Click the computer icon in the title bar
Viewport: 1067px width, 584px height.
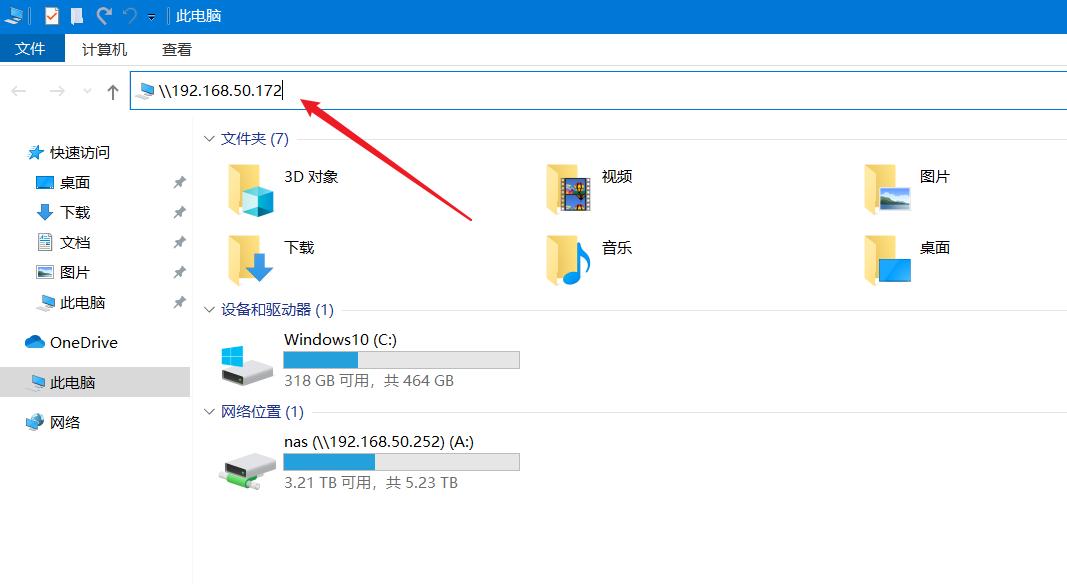click(14, 16)
